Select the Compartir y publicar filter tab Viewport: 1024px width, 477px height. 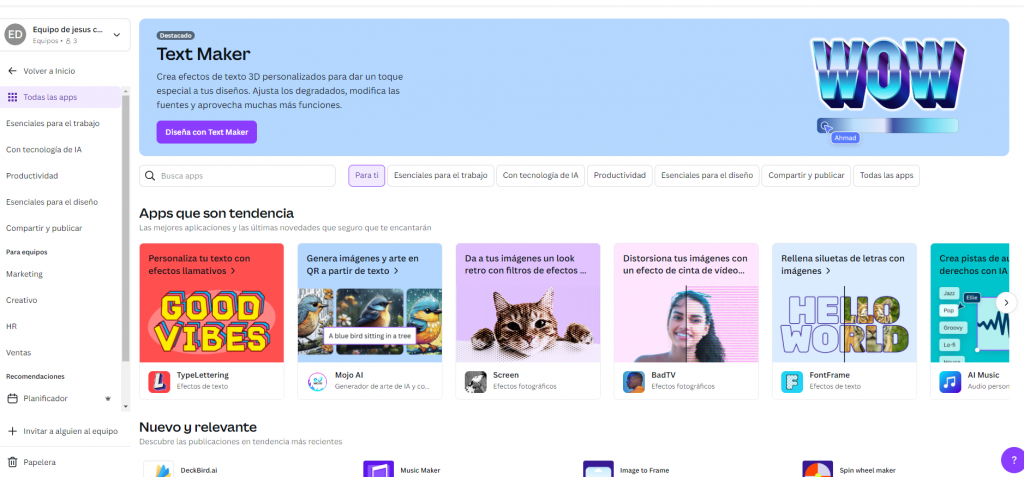(807, 176)
